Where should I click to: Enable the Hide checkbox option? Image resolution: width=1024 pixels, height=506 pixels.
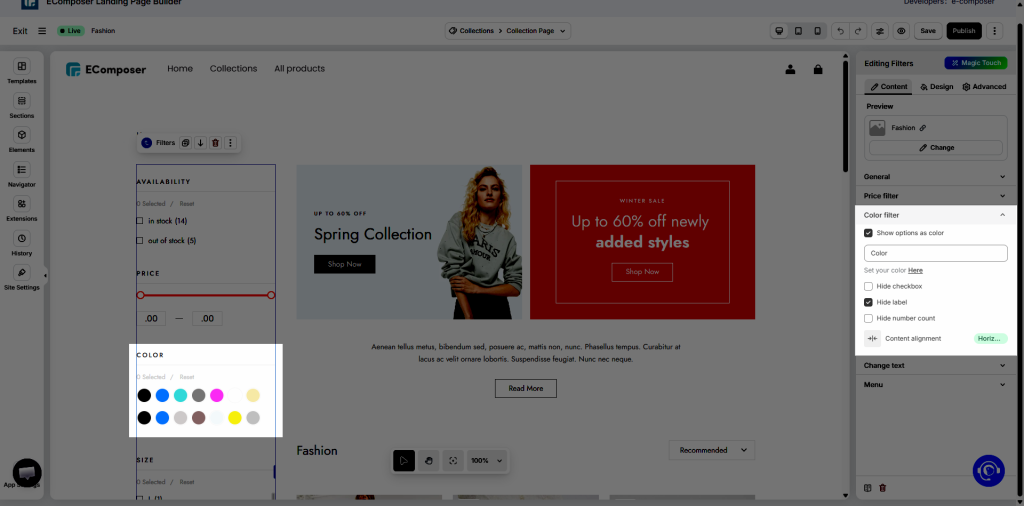tap(868, 286)
